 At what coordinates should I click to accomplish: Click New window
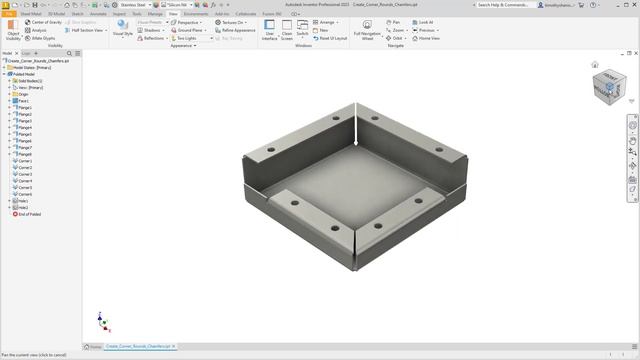320,30
